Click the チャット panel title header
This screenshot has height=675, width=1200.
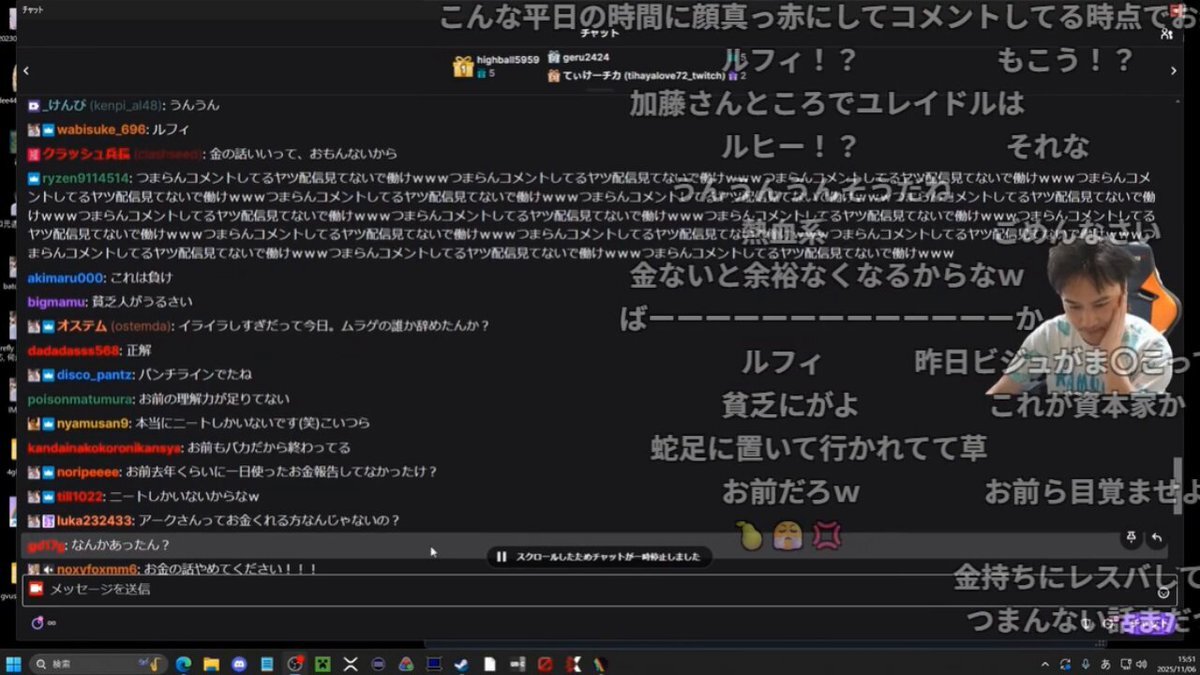(x=599, y=33)
